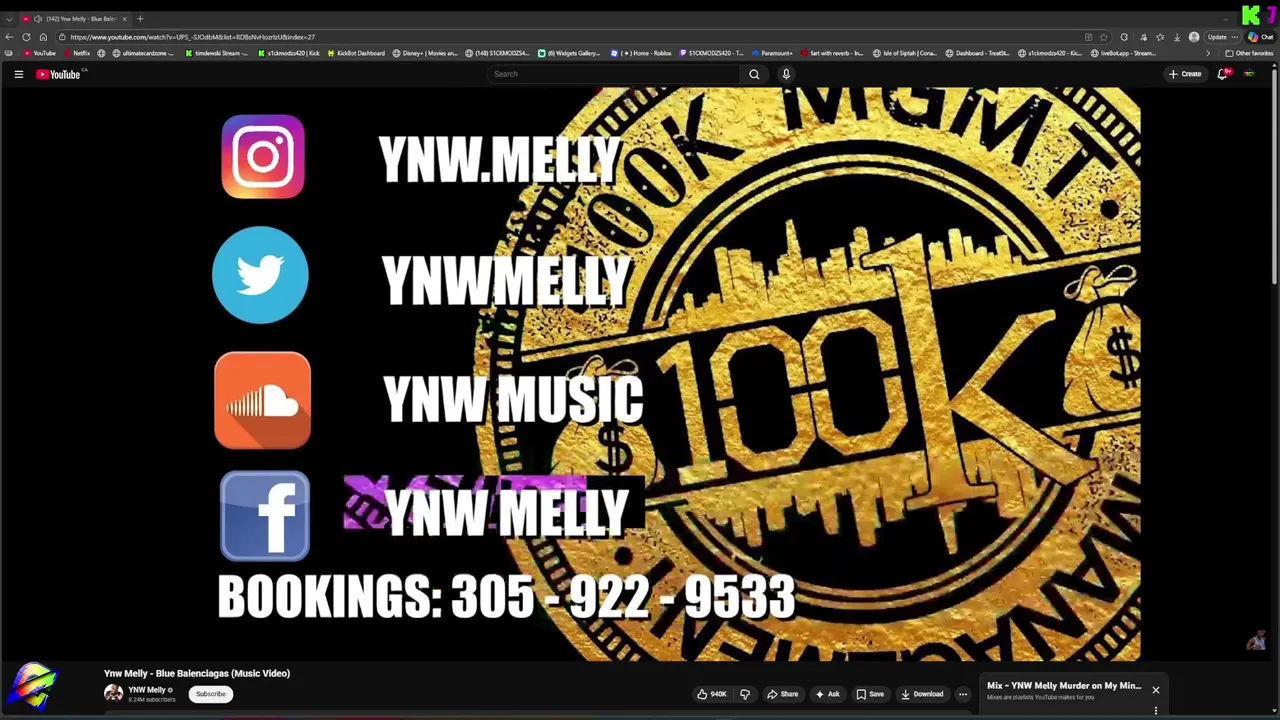
Task: Open browser extensions icon
Action: click(1124, 37)
